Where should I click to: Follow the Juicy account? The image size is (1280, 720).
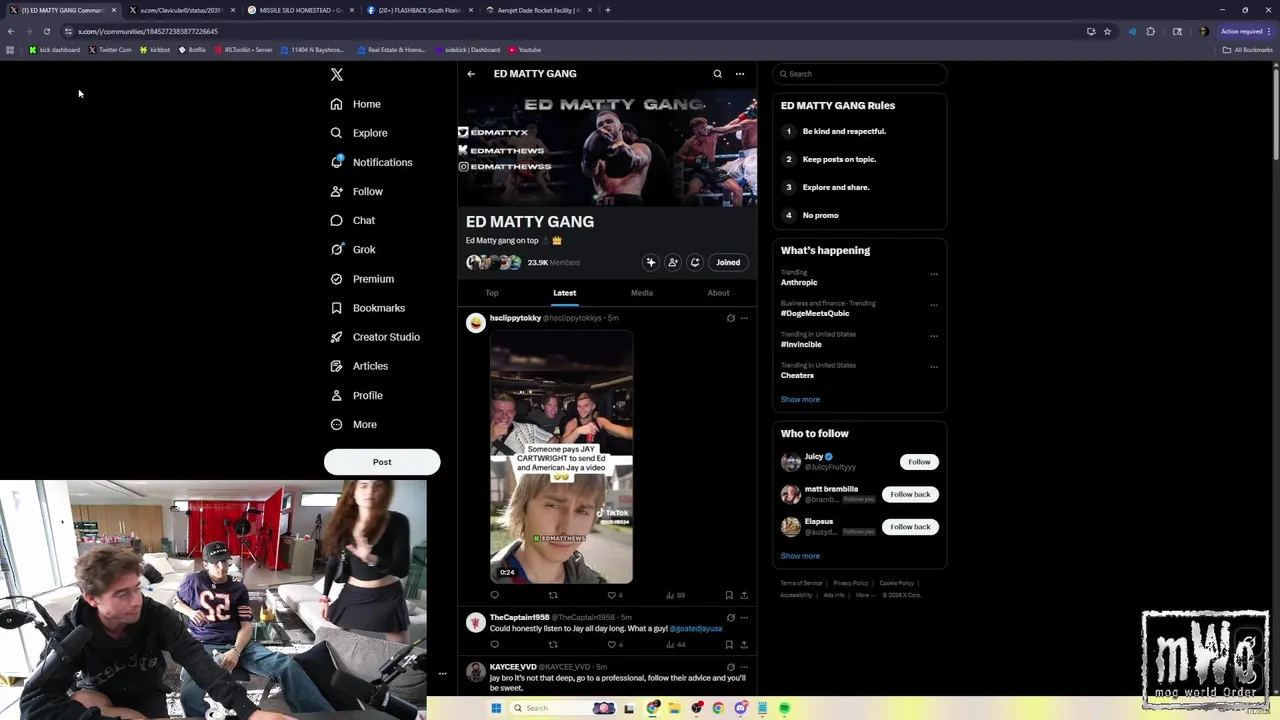pos(919,462)
